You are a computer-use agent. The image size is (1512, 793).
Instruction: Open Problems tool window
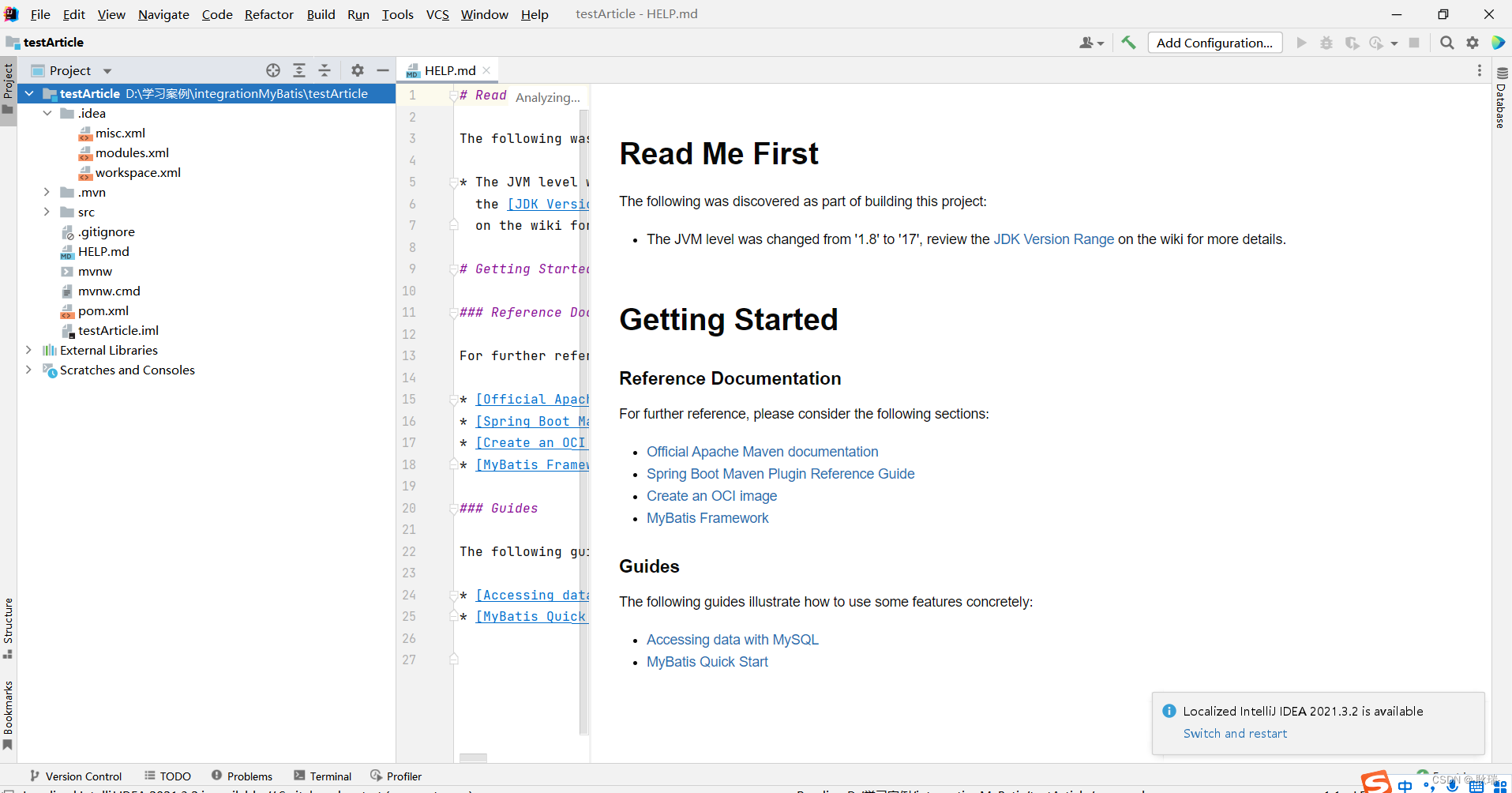pyautogui.click(x=242, y=776)
